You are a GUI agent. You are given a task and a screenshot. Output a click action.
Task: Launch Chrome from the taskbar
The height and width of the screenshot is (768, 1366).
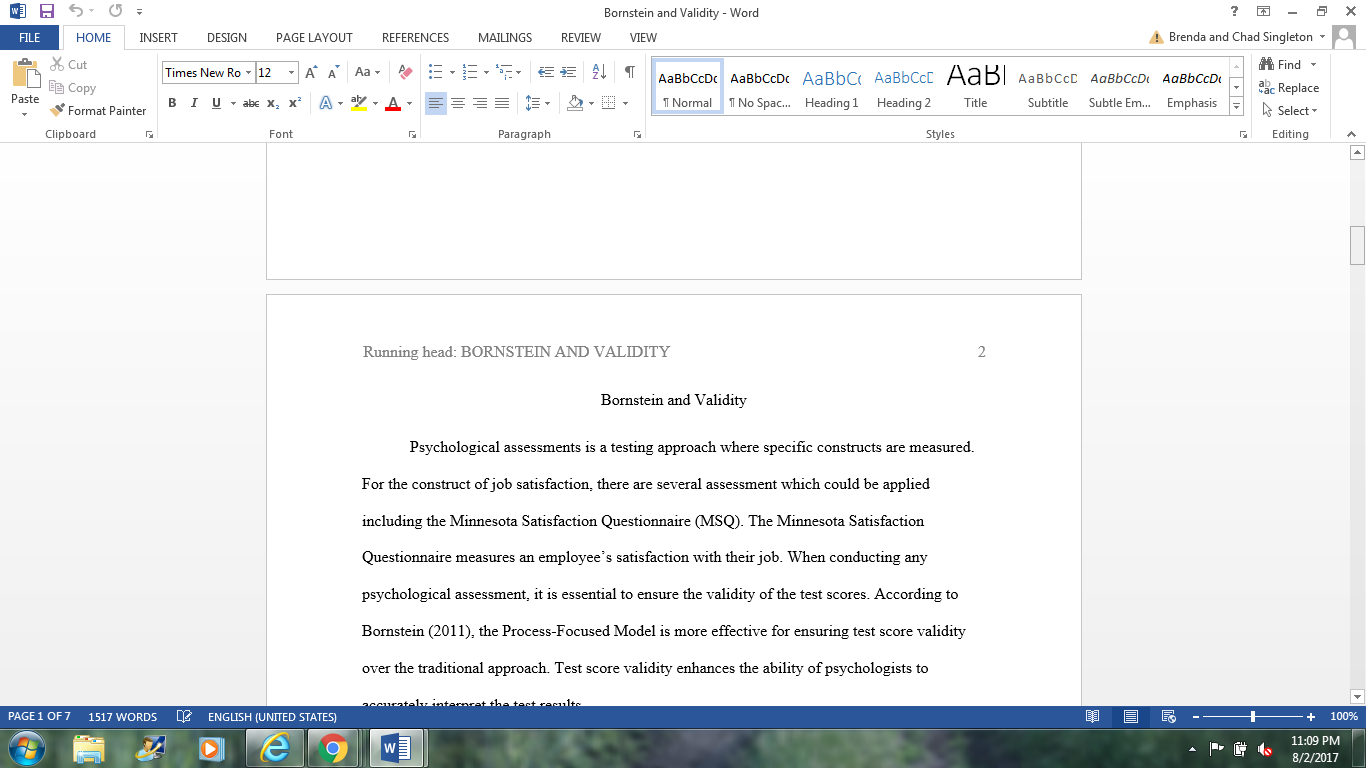point(334,747)
